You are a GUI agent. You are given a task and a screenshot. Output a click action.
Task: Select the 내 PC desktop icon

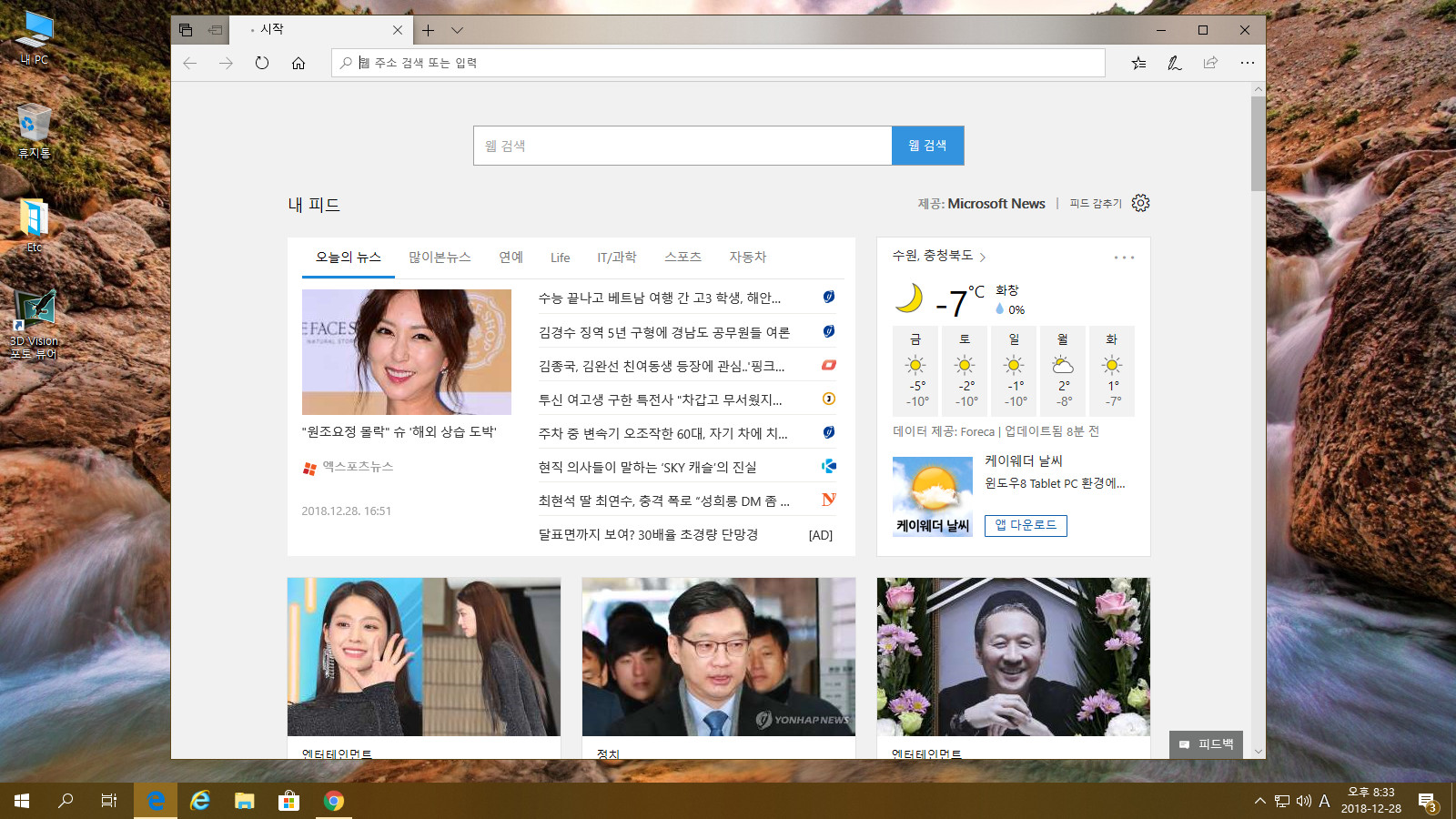35,38
